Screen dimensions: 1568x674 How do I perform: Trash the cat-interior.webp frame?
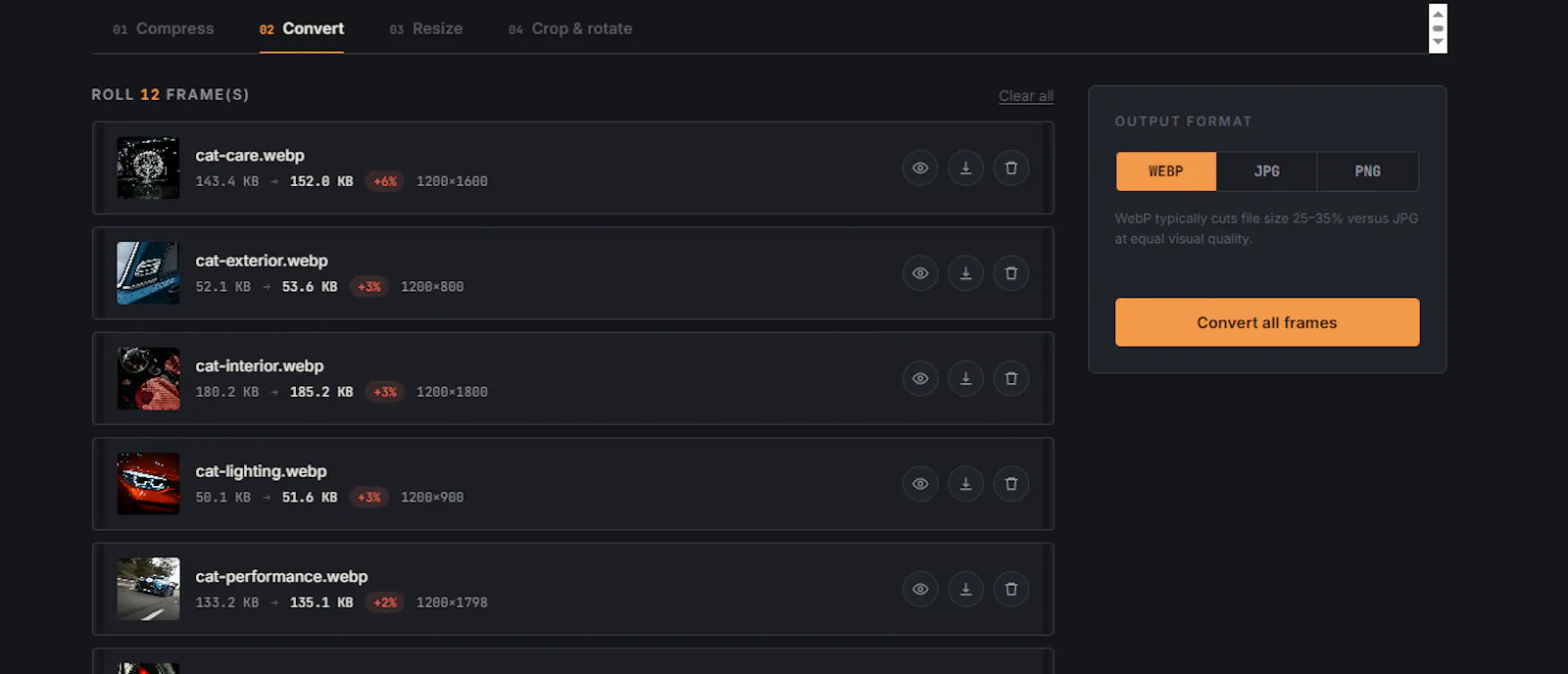(x=1011, y=378)
